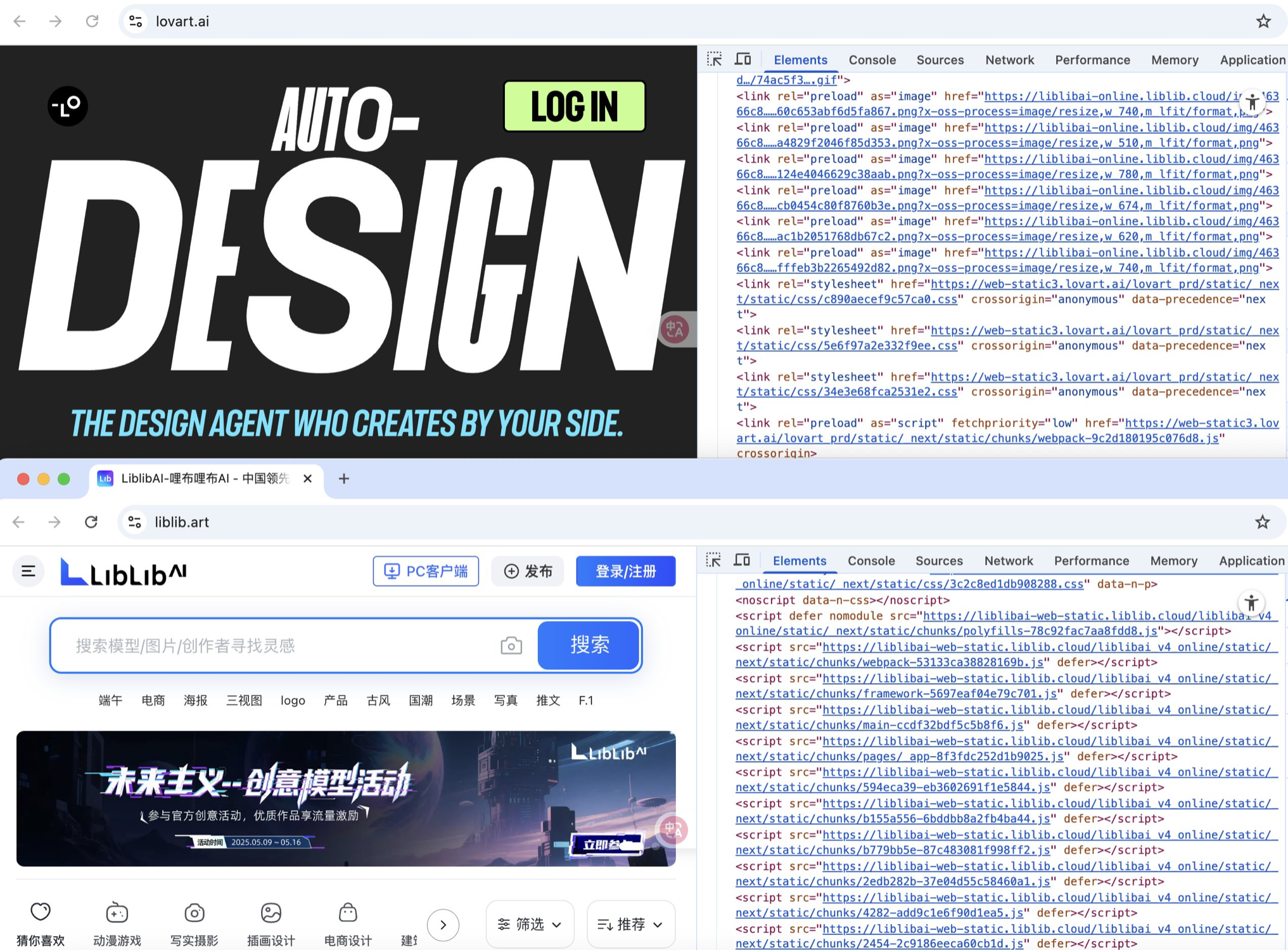Go back in the liblib.art window

[x=19, y=522]
